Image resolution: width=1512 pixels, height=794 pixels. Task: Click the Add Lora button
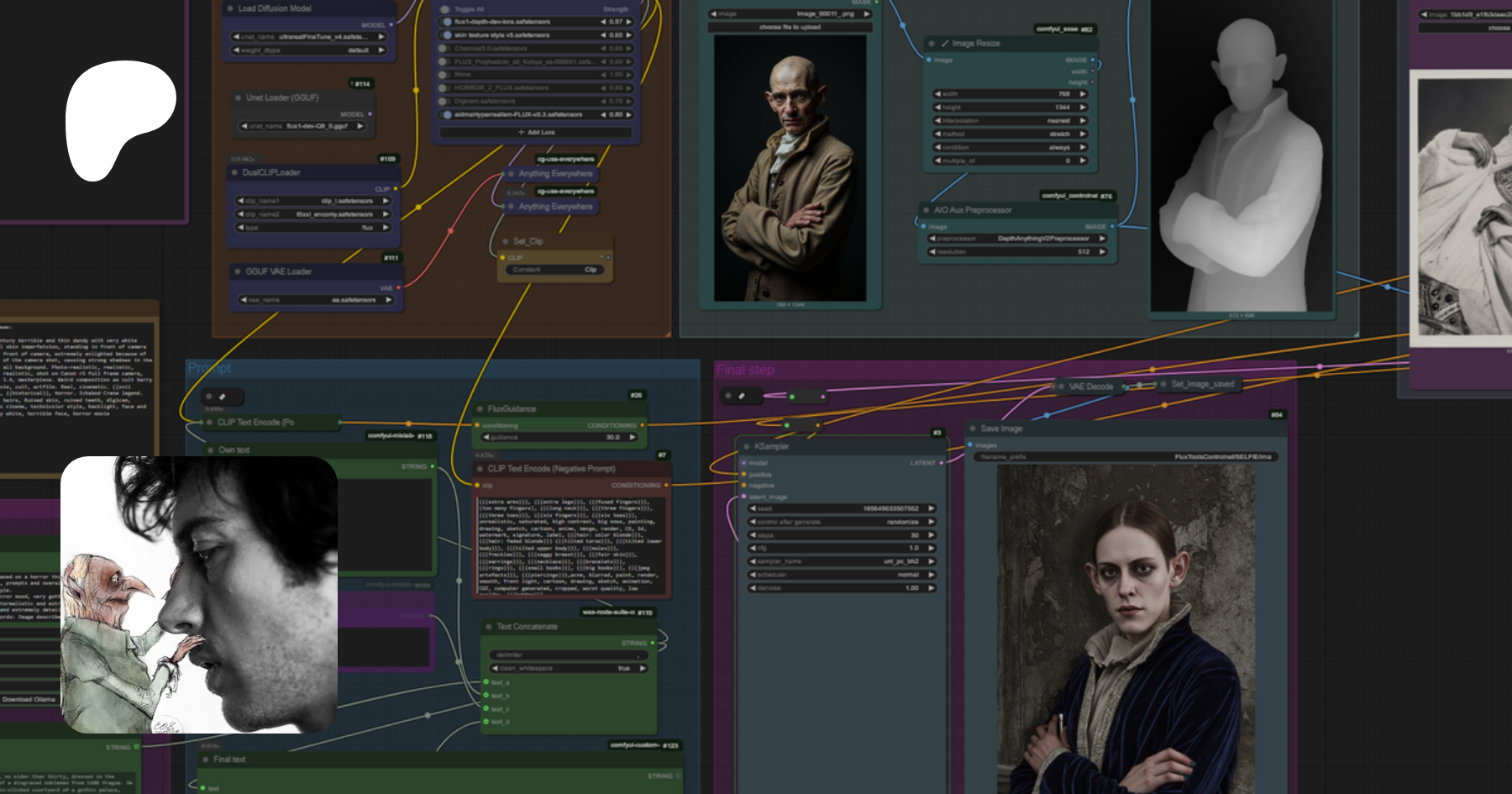point(537,133)
